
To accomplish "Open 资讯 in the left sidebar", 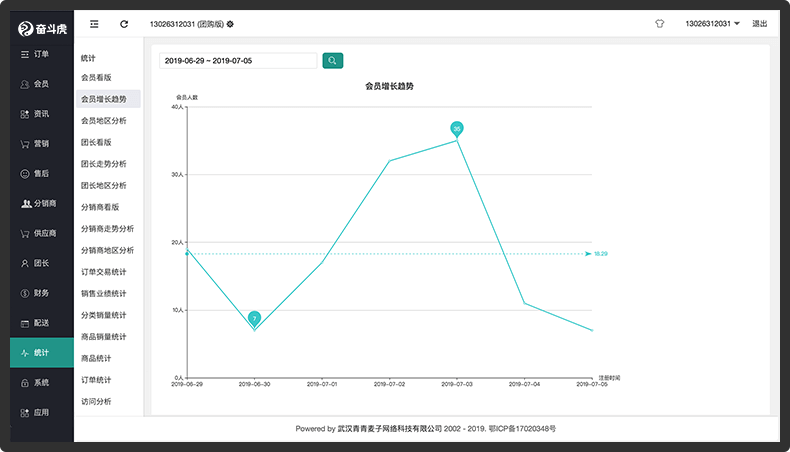I will click(42, 114).
